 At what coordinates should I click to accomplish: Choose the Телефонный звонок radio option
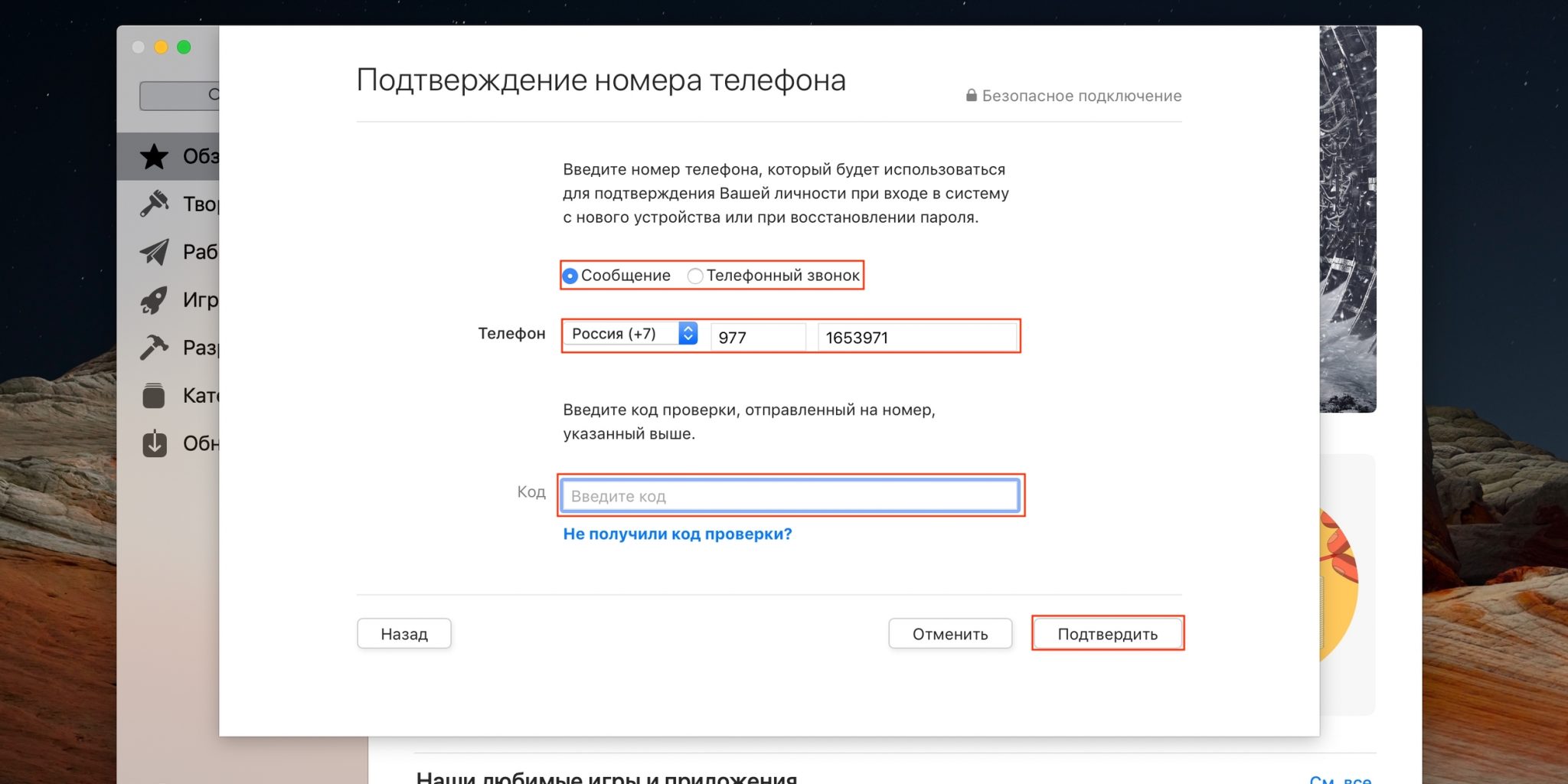coord(695,276)
